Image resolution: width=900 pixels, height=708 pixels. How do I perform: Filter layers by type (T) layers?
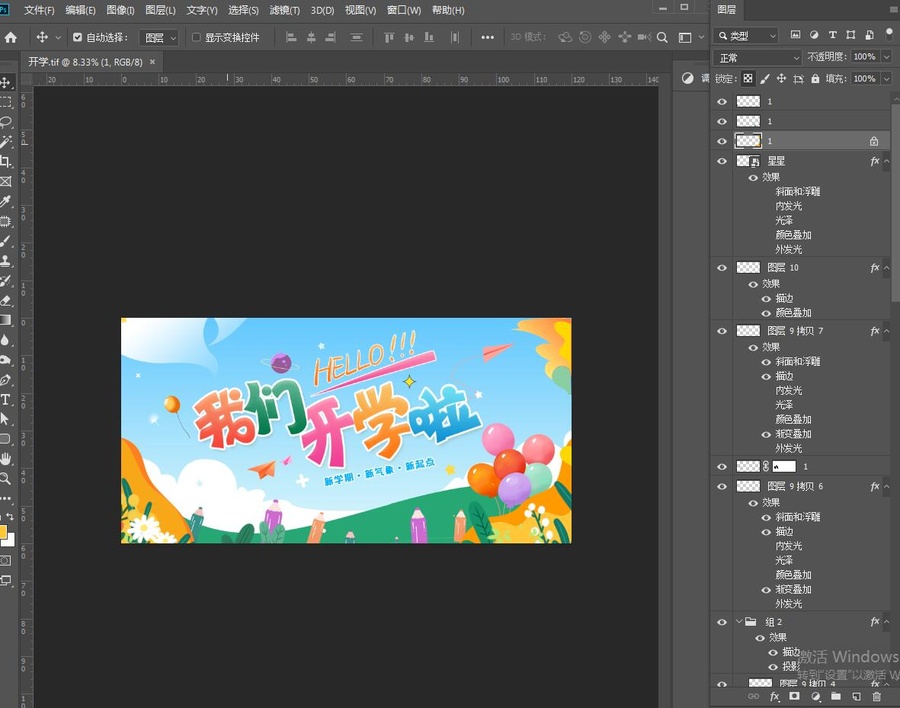(832, 35)
